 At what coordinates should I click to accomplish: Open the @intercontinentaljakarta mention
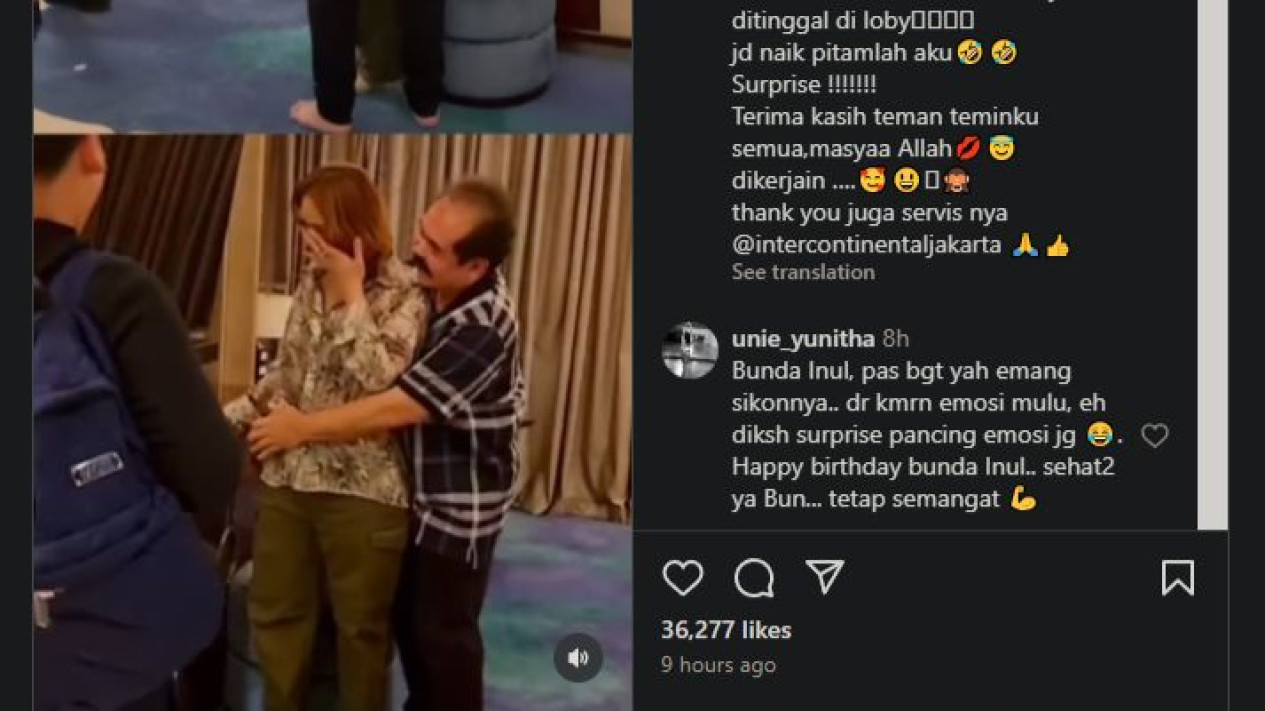[866, 244]
